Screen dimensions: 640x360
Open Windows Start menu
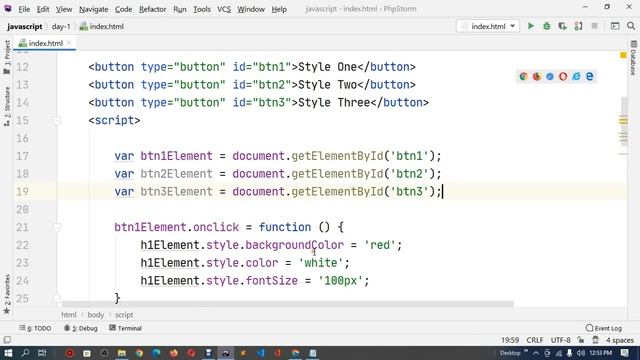8,353
